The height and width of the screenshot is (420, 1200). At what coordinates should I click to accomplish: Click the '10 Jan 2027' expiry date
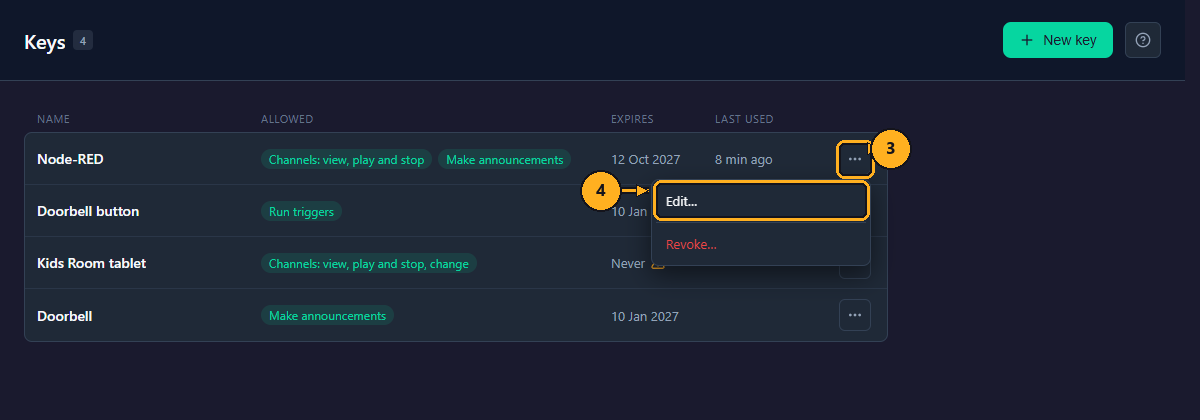pyautogui.click(x=645, y=316)
